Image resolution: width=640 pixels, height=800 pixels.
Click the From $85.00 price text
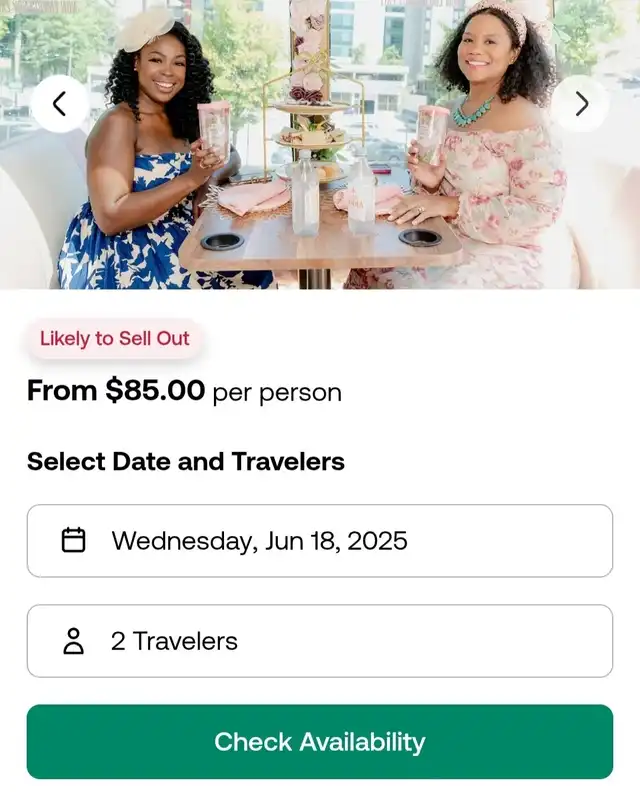[x=116, y=391]
